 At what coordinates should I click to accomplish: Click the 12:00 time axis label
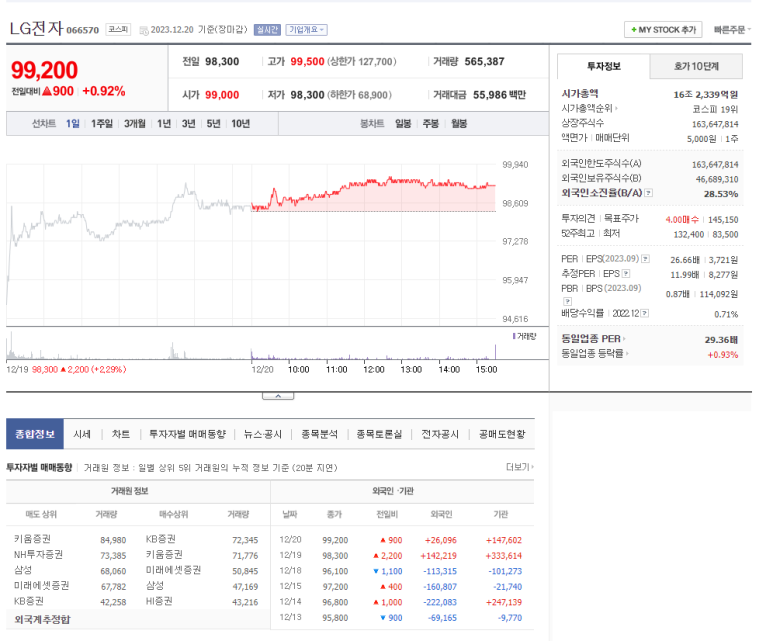374,369
